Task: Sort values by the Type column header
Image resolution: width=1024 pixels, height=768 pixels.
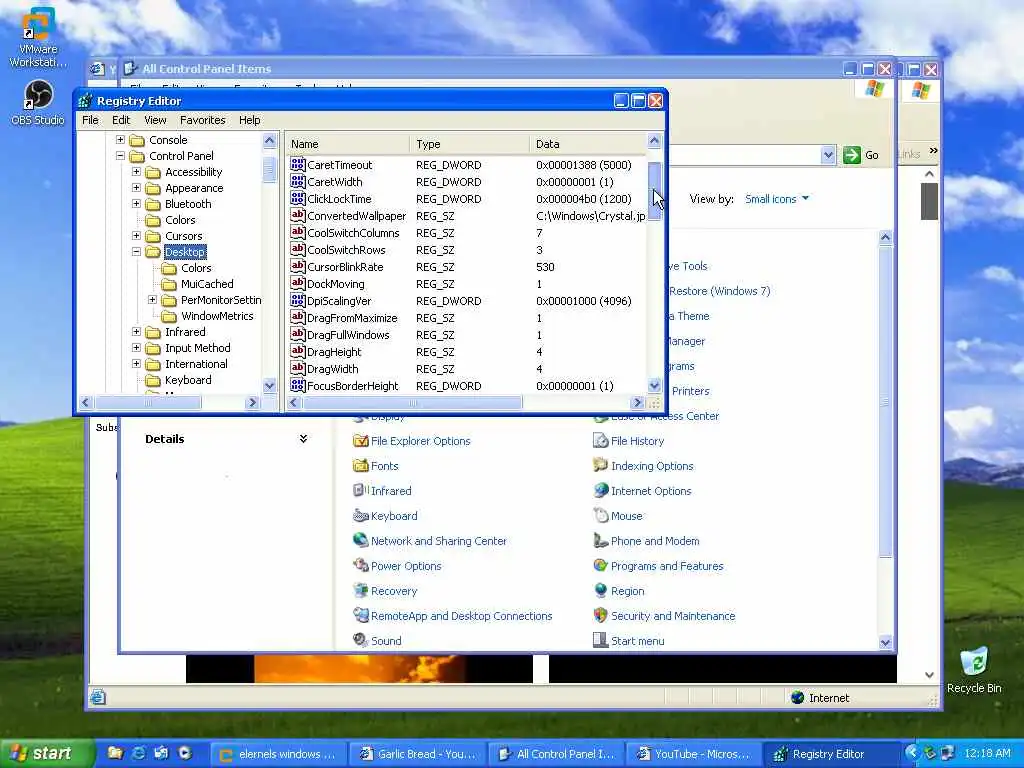Action: pyautogui.click(x=470, y=144)
